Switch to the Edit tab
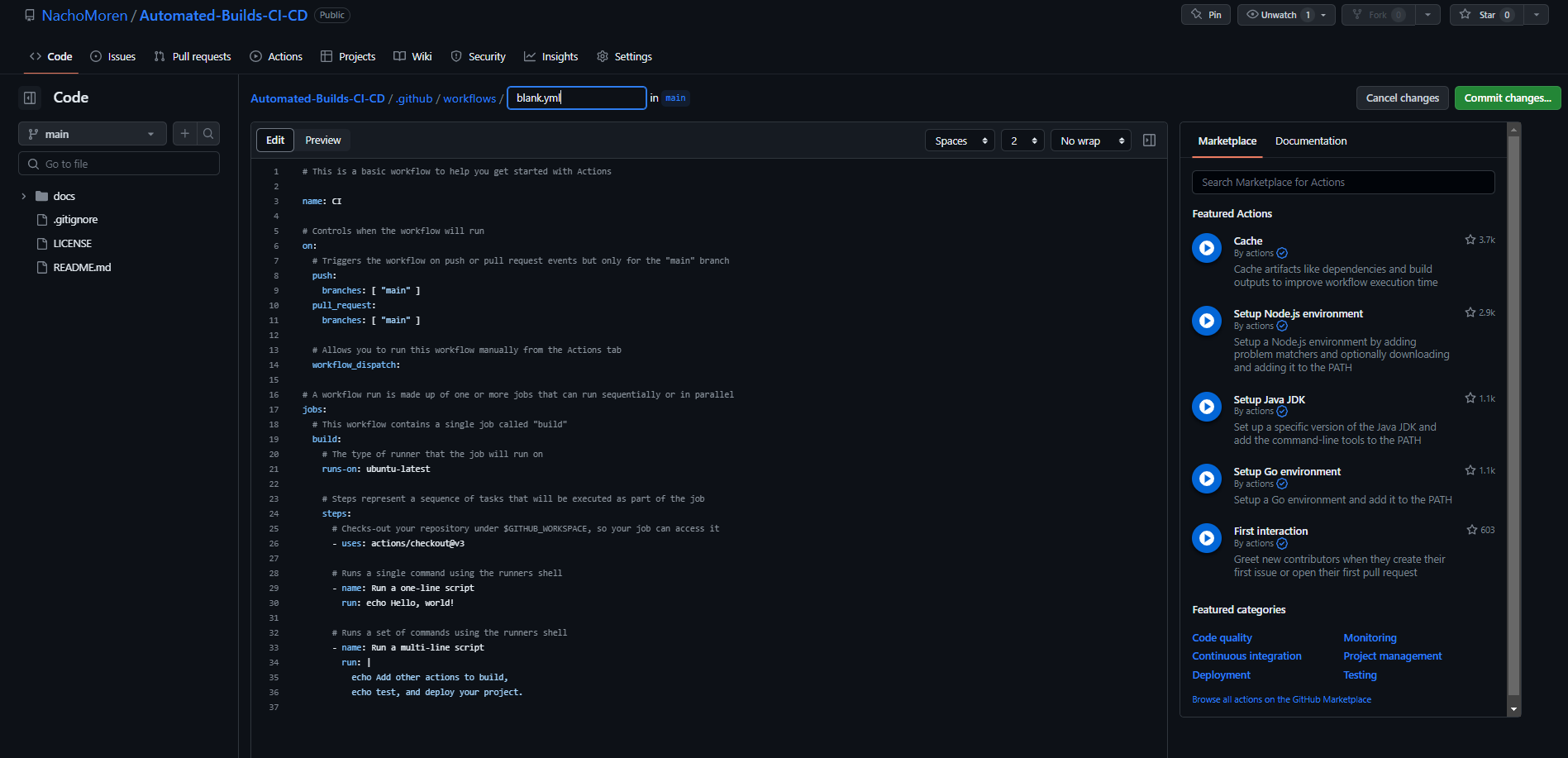This screenshot has height=758, width=1568. pyautogui.click(x=275, y=141)
